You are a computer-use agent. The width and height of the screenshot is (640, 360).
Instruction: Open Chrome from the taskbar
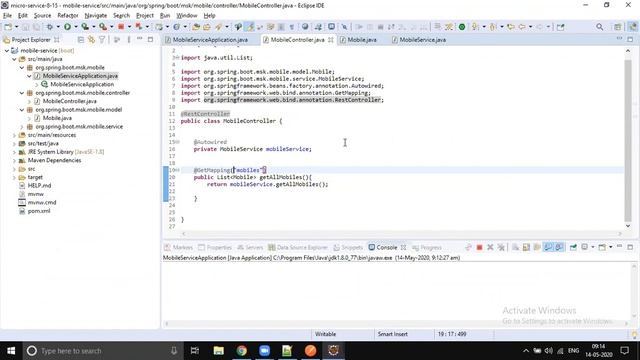click(x=242, y=351)
